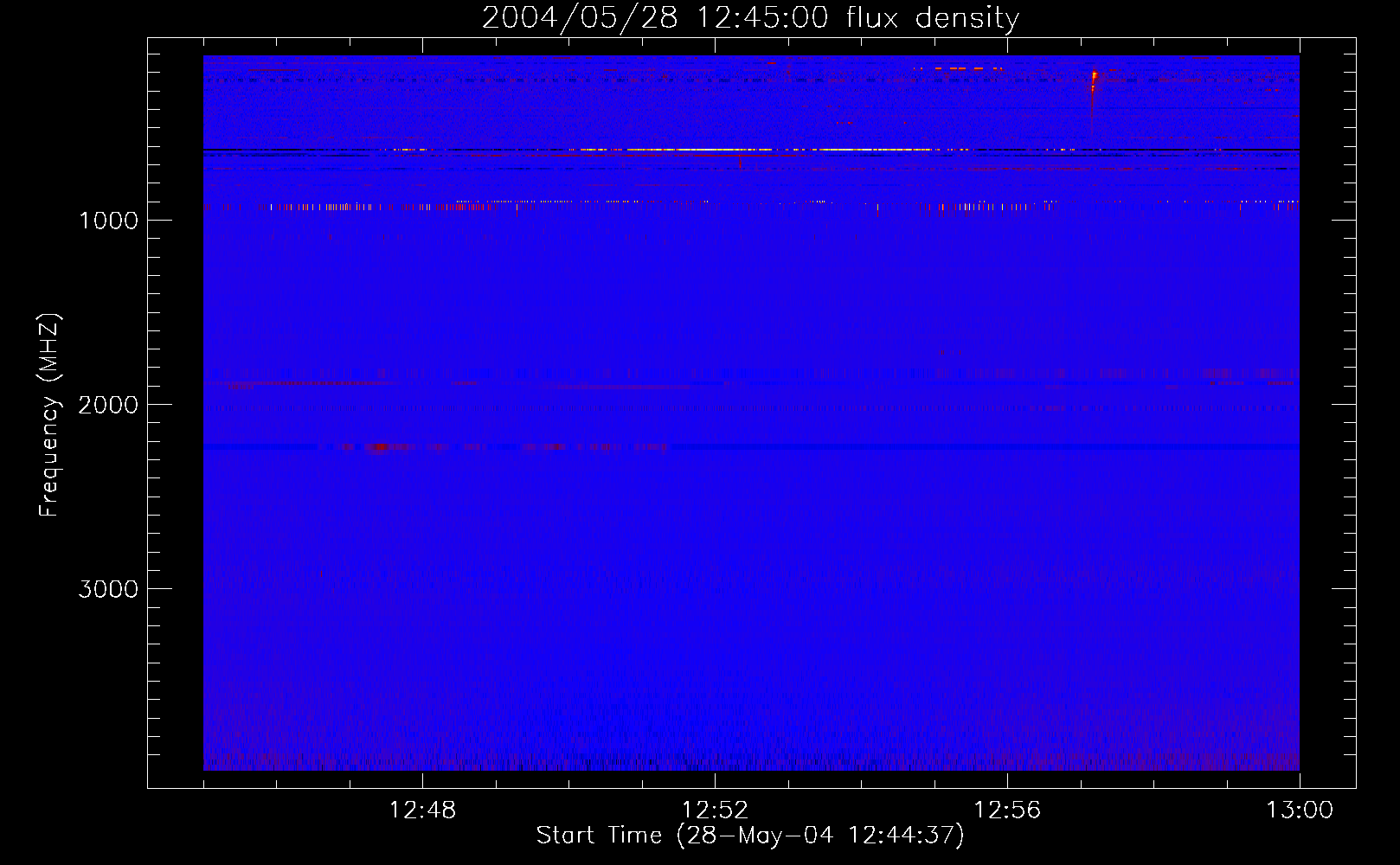Click the 13:00 time tick label

(1300, 811)
